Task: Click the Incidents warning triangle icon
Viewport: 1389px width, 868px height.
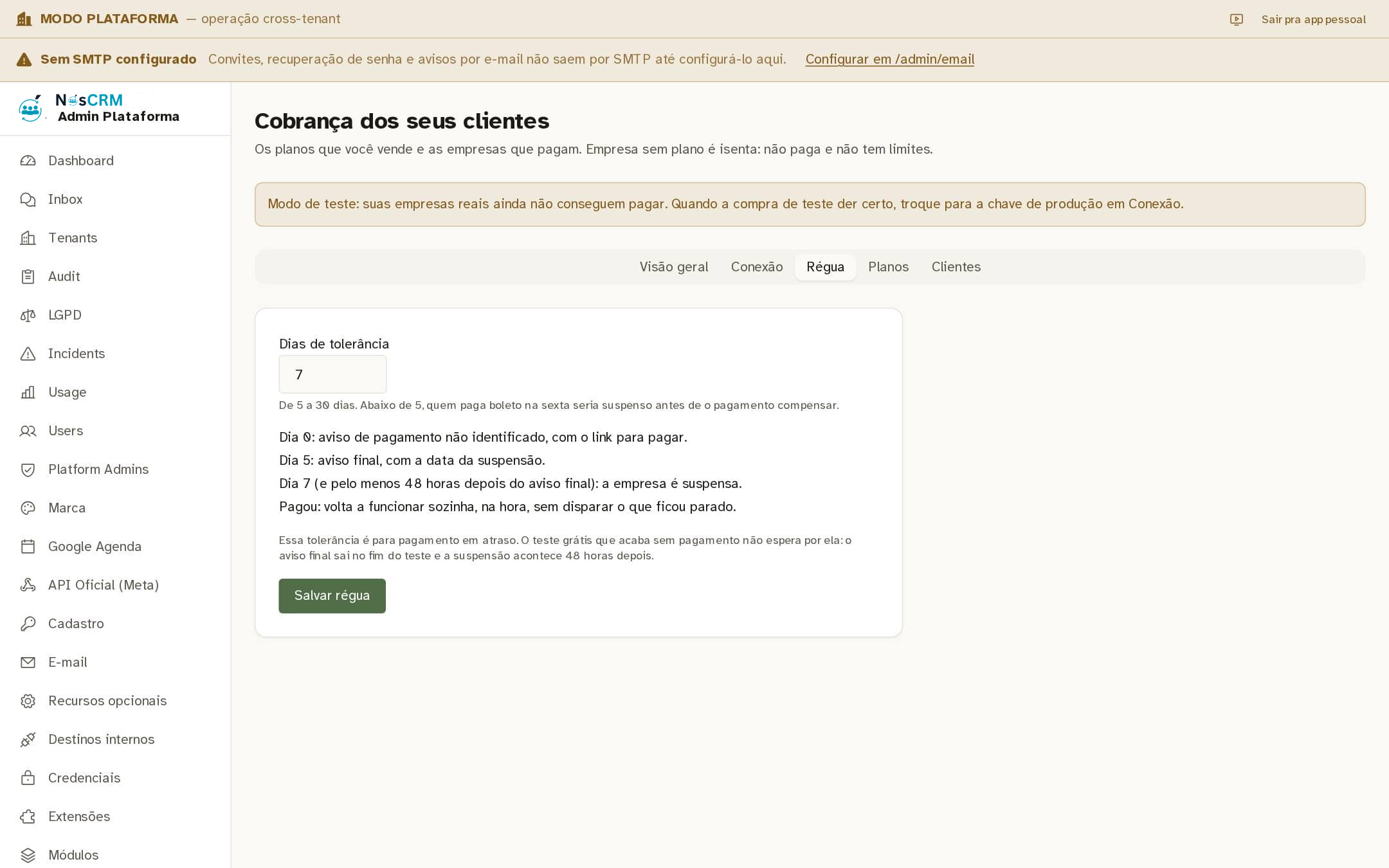Action: 28,354
